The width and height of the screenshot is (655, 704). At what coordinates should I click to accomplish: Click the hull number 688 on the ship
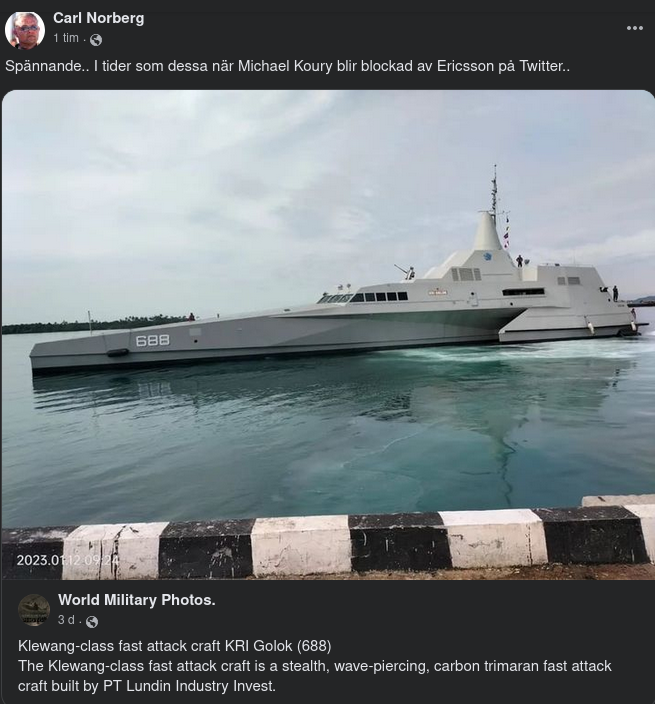tap(153, 340)
